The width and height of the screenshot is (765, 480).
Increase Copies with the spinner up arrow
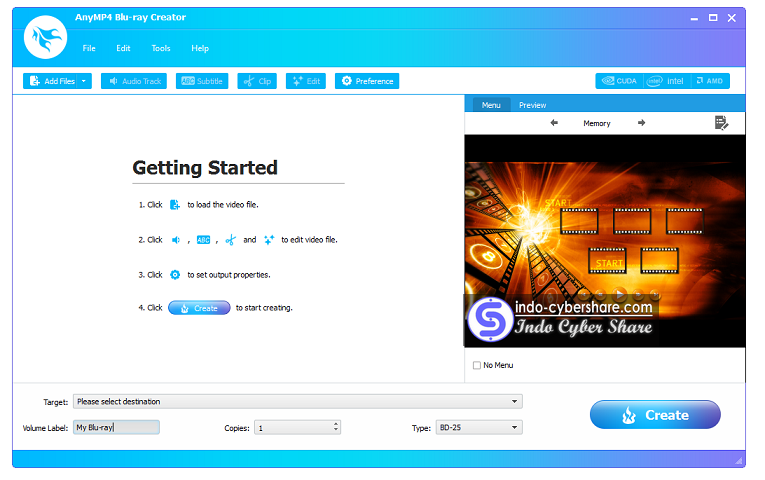pyautogui.click(x=336, y=424)
